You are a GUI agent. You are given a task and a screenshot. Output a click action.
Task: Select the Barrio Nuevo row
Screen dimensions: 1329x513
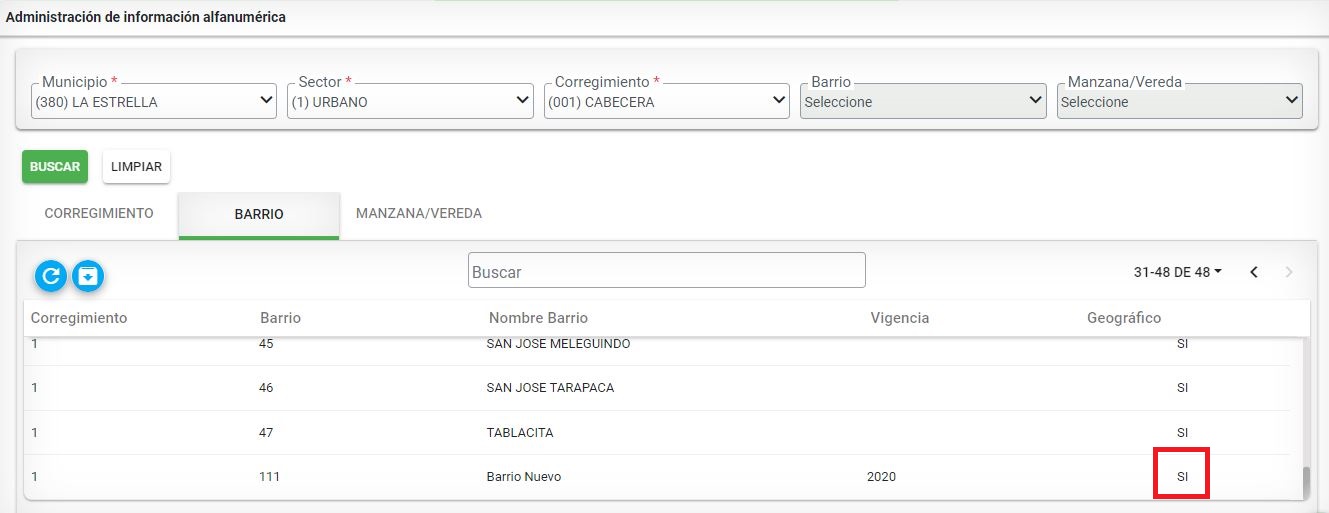(x=657, y=477)
